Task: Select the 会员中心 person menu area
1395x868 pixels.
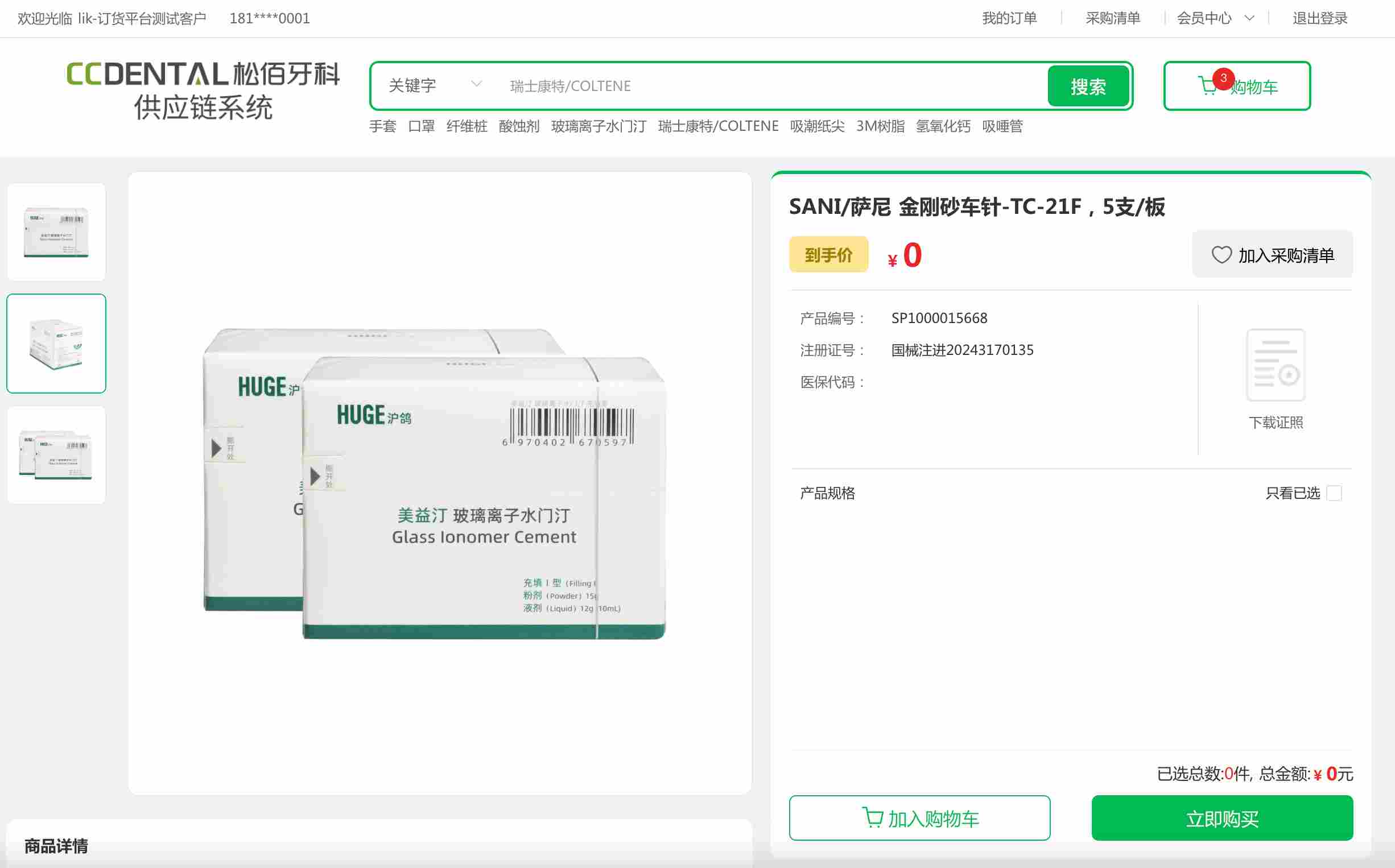Action: pyautogui.click(x=1204, y=18)
